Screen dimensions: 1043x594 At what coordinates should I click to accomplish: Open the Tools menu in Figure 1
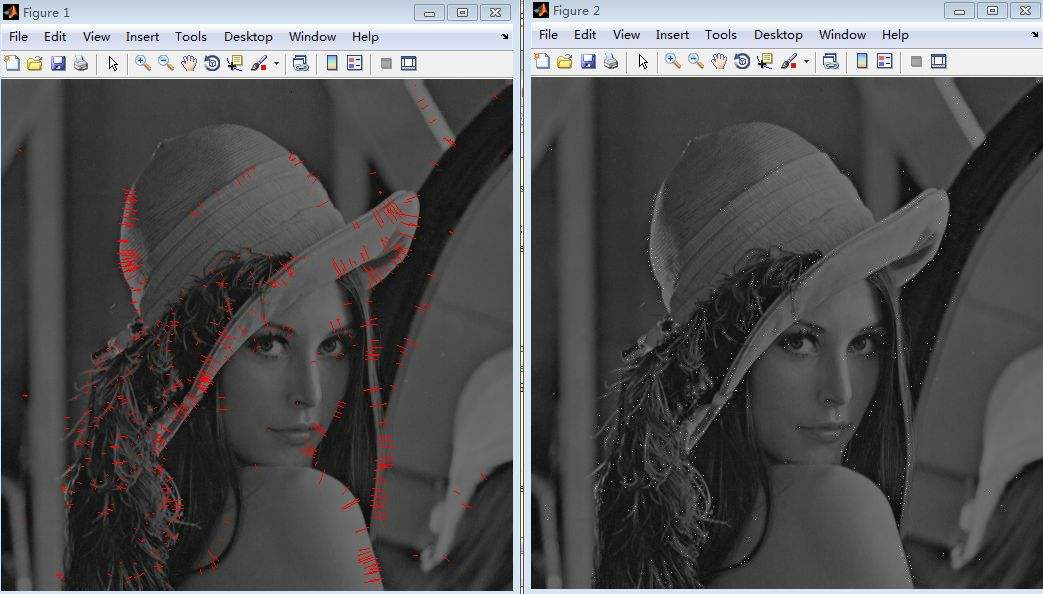(191, 37)
